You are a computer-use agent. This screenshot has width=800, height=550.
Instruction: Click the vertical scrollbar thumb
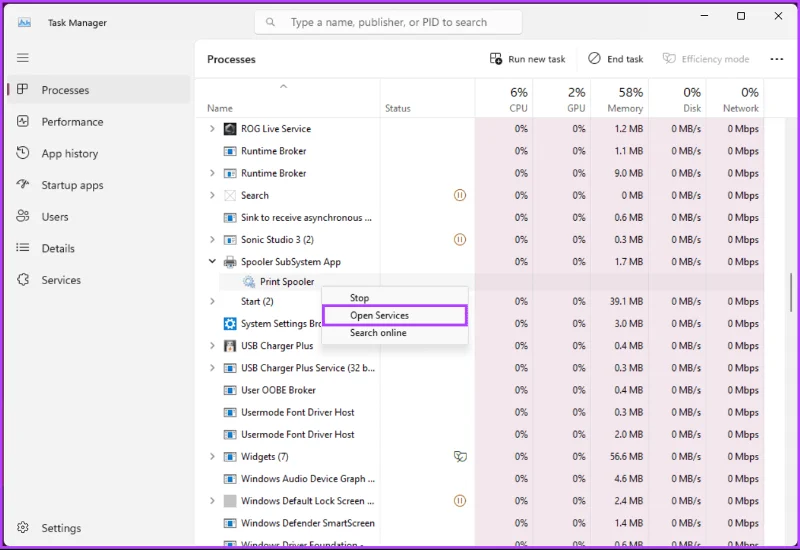point(791,293)
